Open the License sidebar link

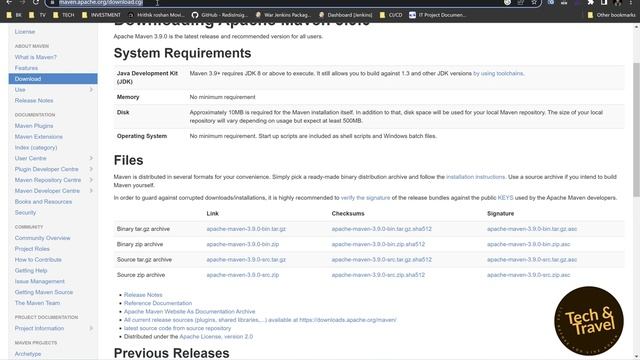point(25,32)
